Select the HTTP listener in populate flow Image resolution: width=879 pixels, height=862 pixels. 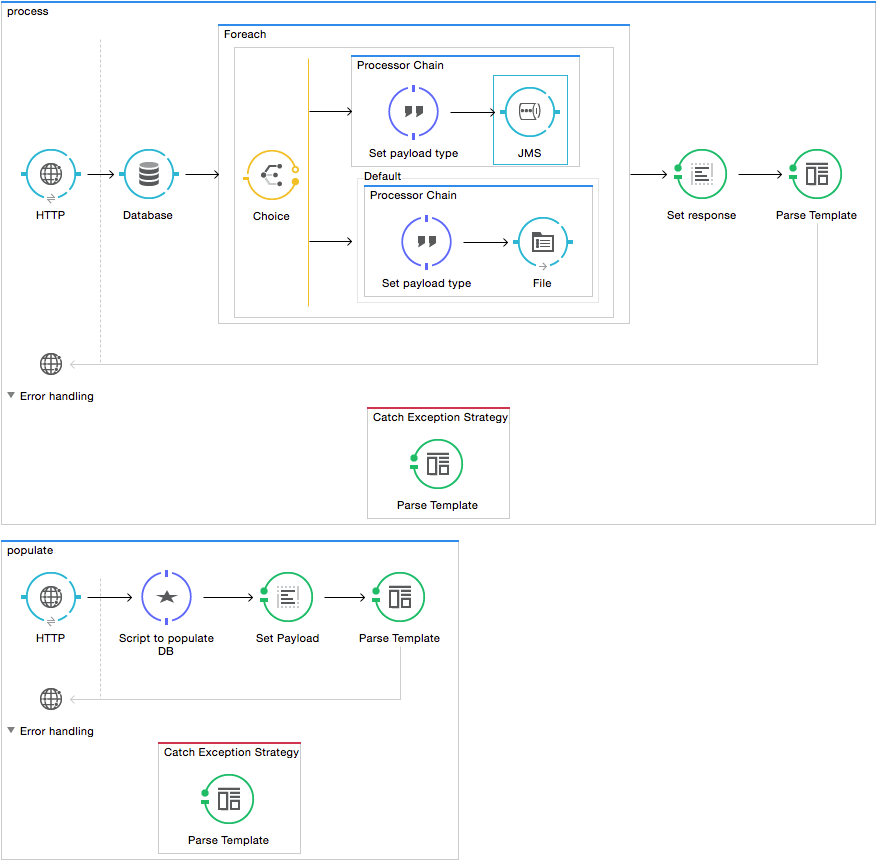(50, 597)
